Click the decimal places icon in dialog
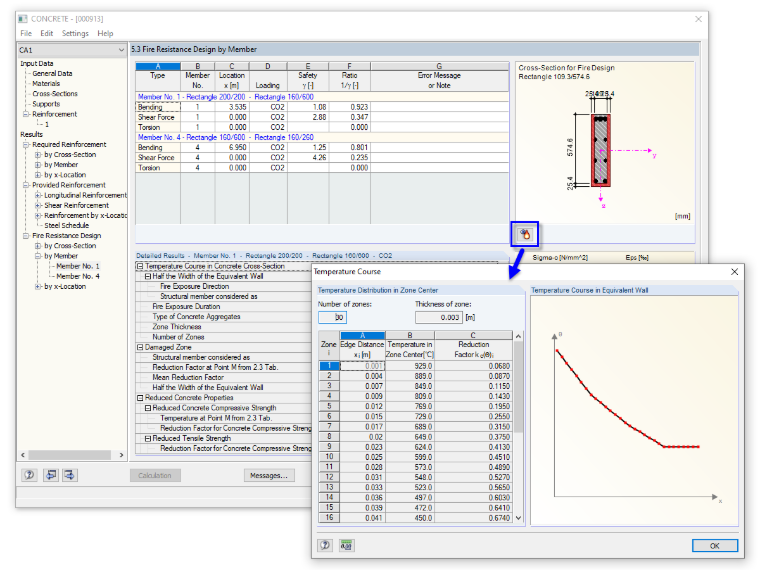This screenshot has width=760, height=570. [346, 545]
